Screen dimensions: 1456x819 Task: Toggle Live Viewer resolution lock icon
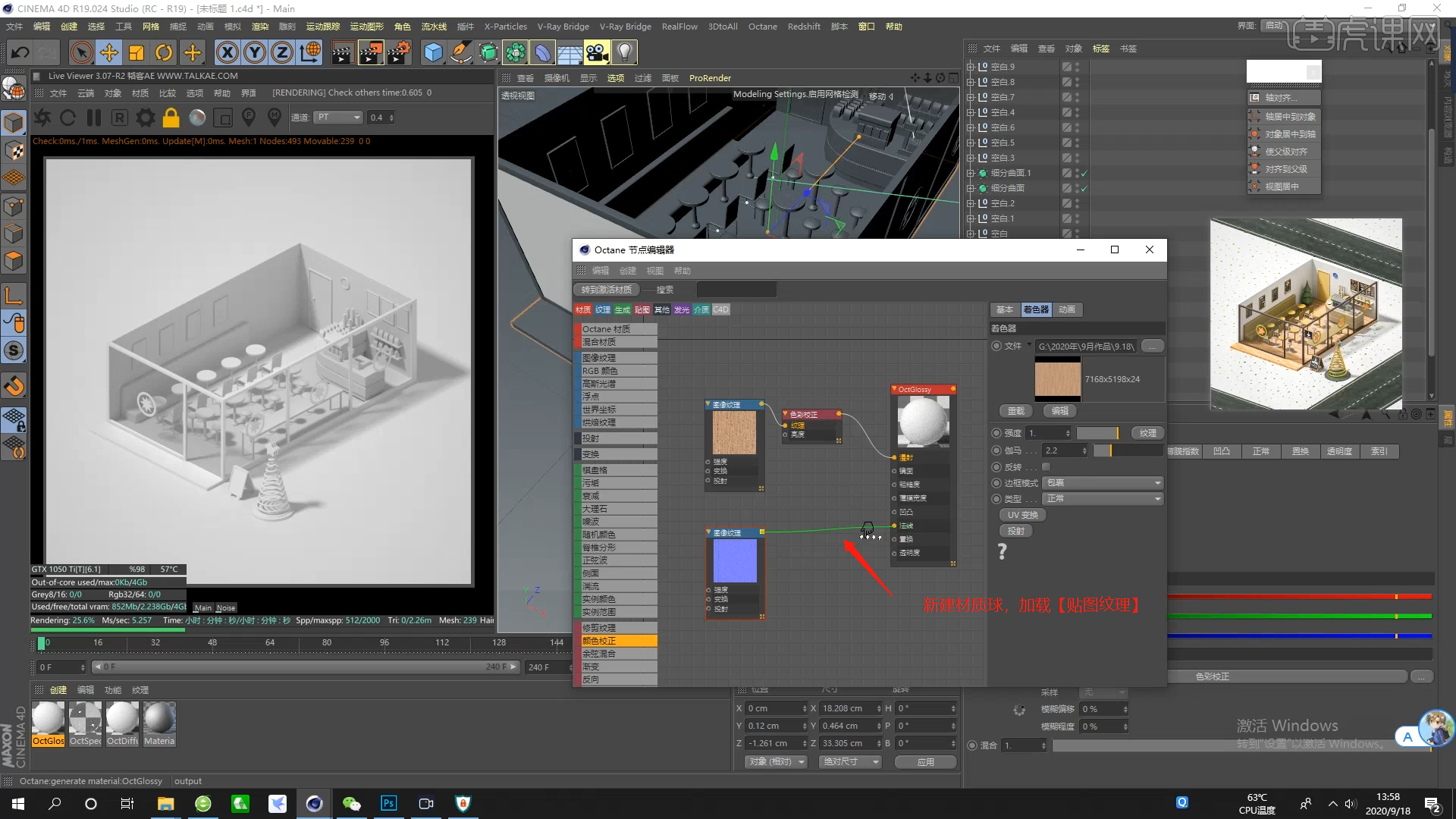tap(171, 118)
